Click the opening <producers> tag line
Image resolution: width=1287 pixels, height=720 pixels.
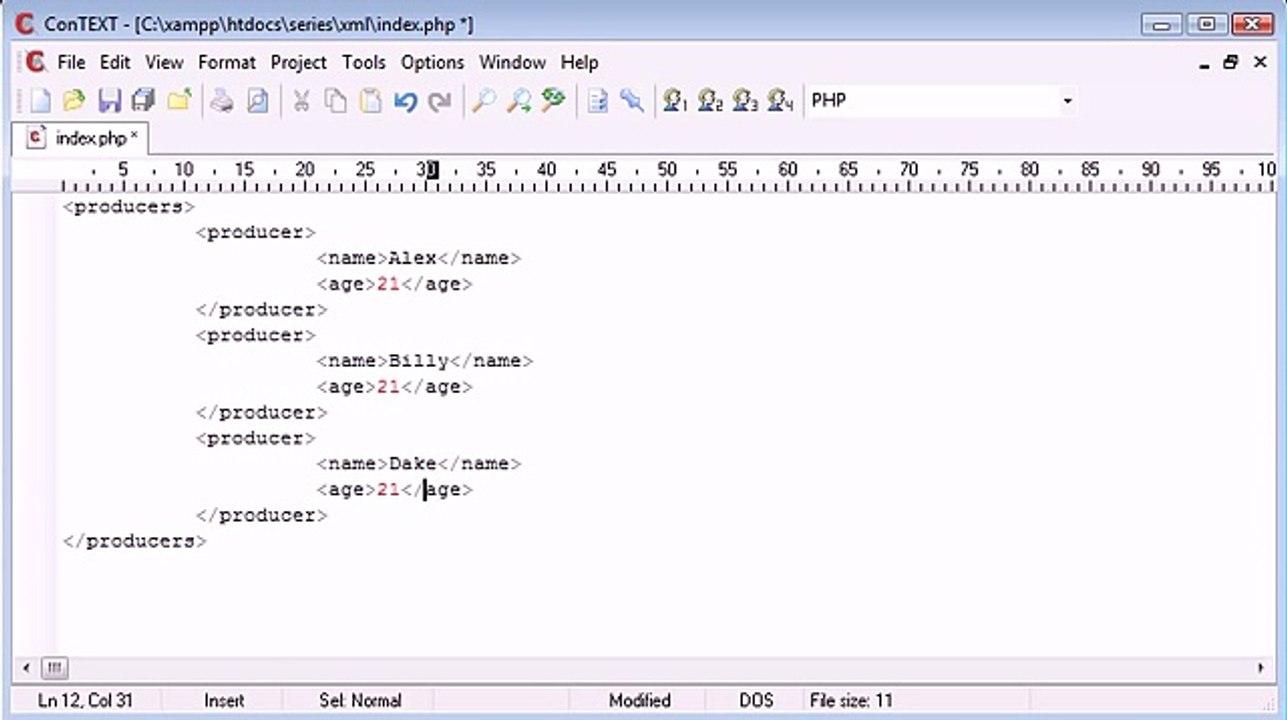[x=129, y=207]
